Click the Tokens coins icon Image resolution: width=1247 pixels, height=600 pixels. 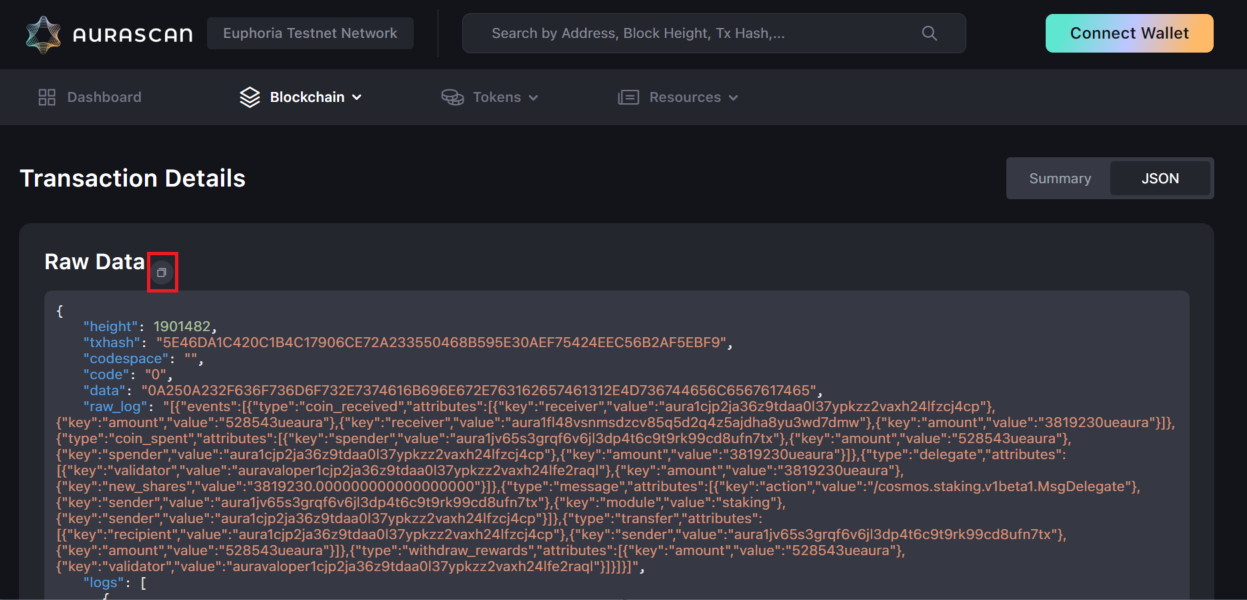point(452,97)
